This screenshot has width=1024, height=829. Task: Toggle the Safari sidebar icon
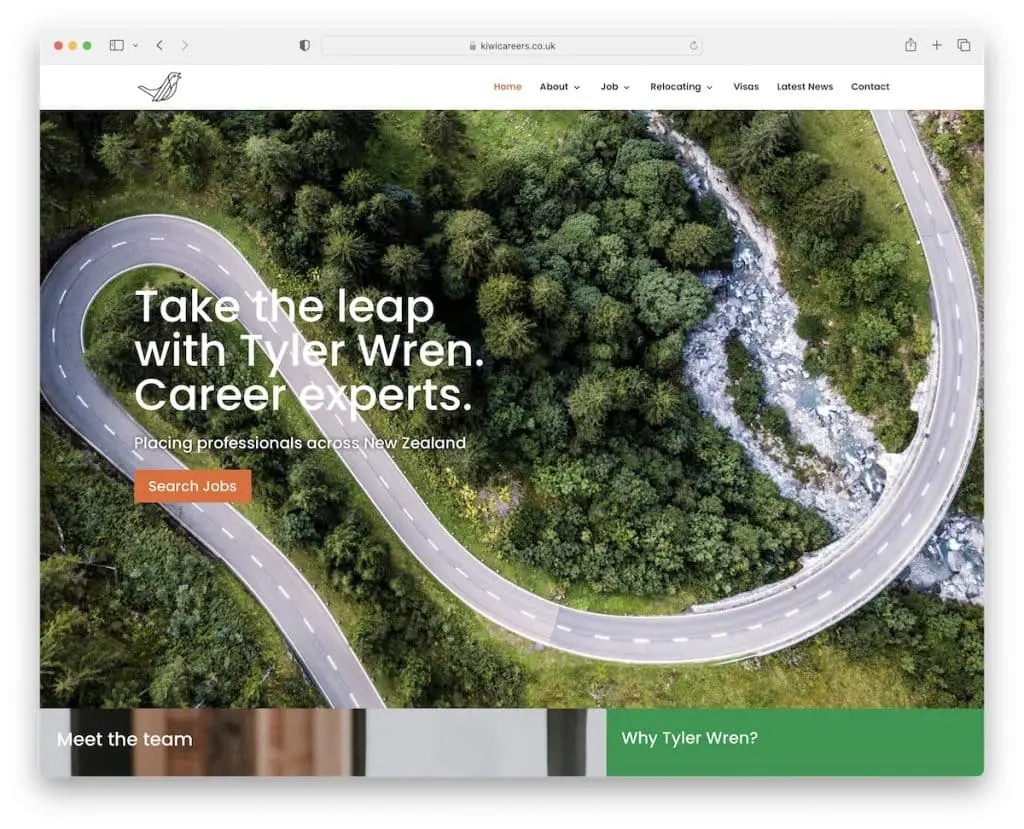(x=117, y=45)
